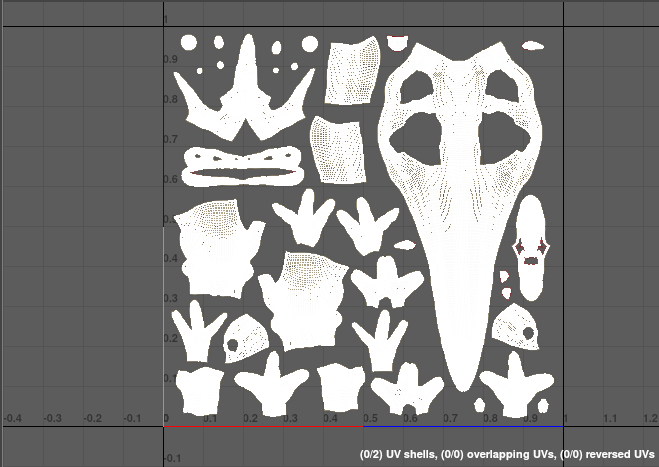Click the '(0/2) UV shells' status text
This screenshot has height=467, width=659.
pos(398,454)
